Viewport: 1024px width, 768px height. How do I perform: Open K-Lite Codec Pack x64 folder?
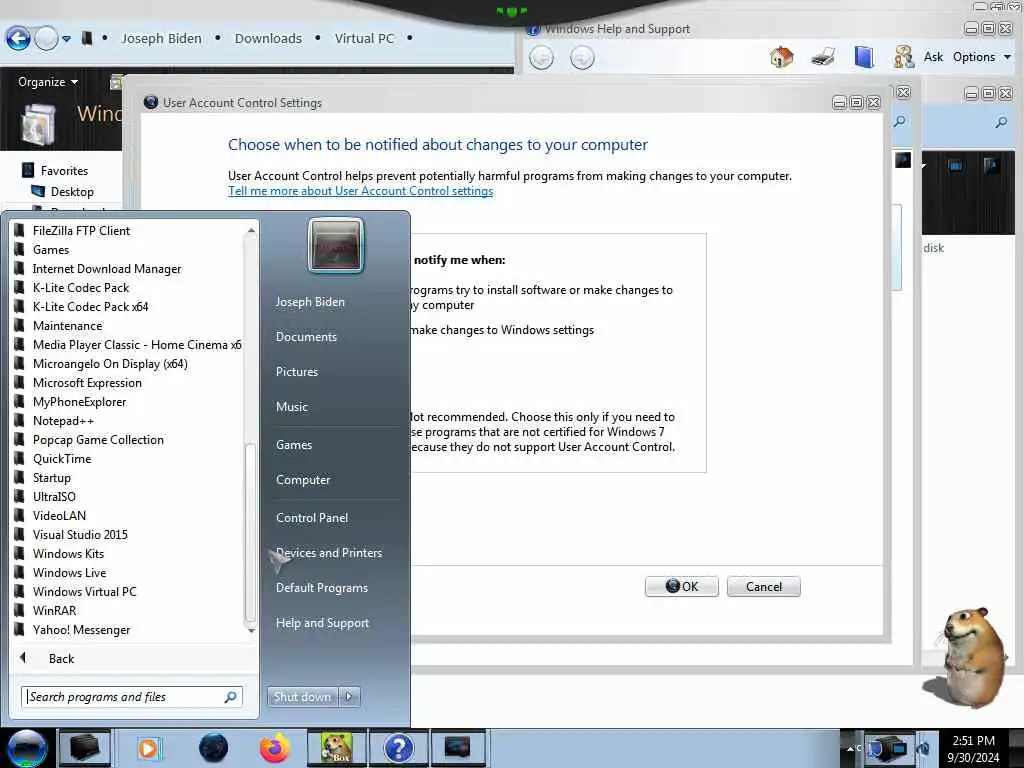point(91,306)
